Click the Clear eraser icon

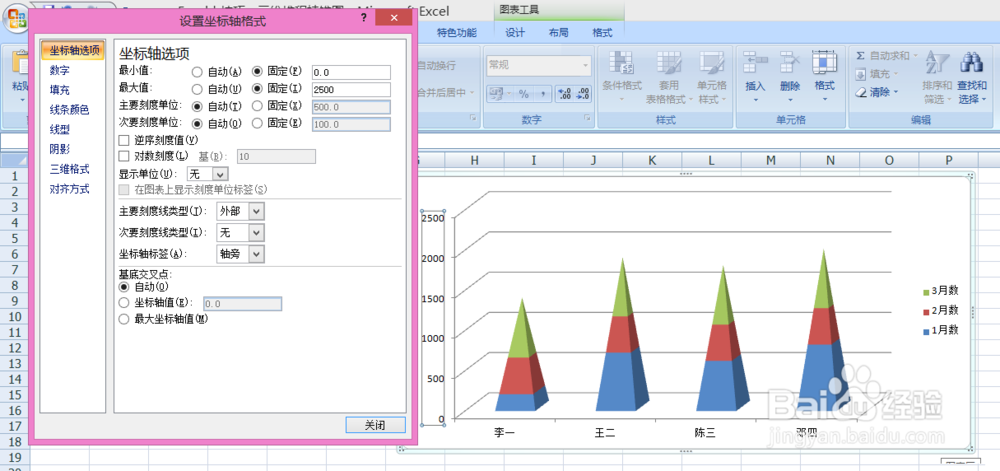[861, 92]
